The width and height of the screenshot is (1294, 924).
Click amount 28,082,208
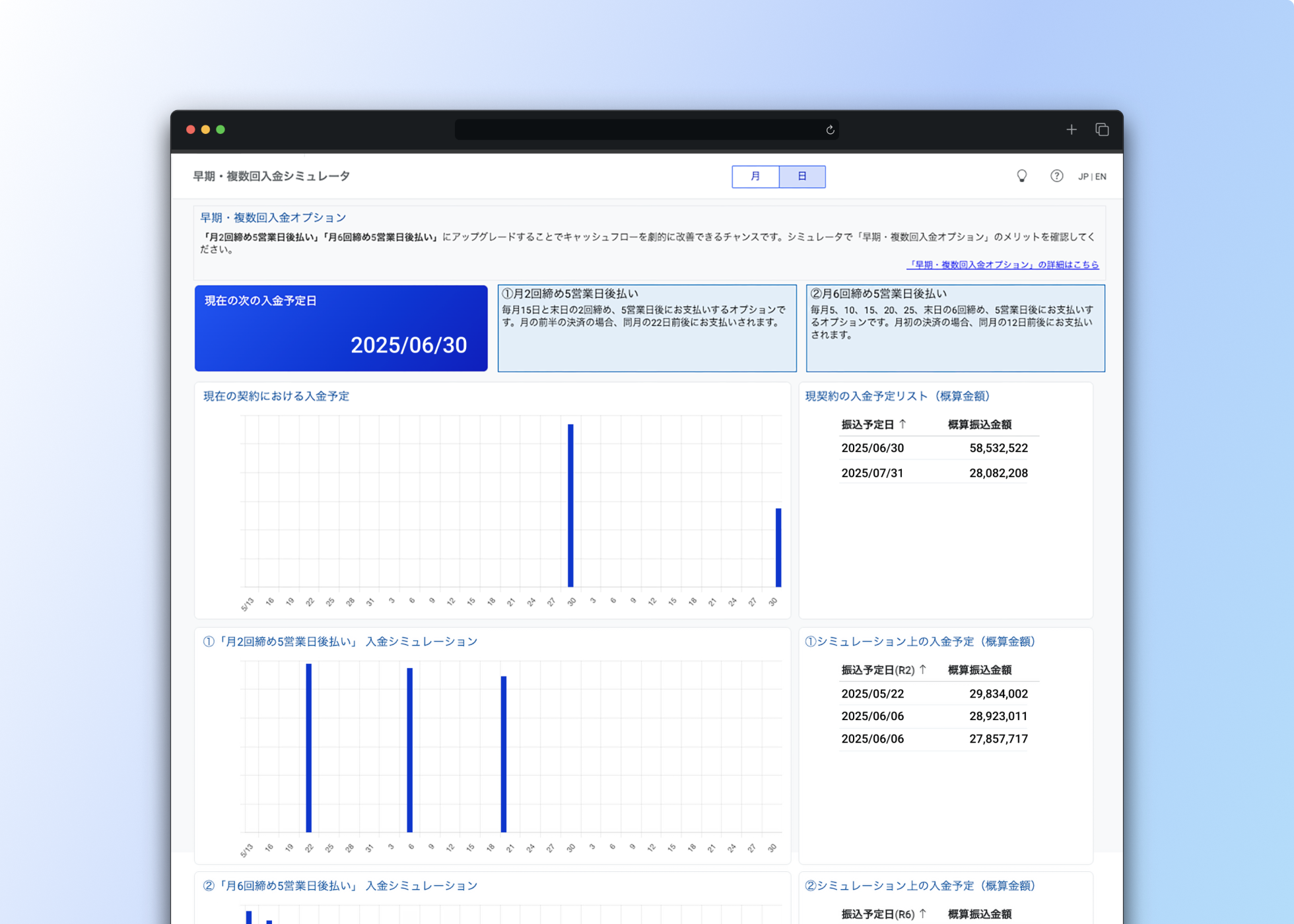click(x=998, y=473)
